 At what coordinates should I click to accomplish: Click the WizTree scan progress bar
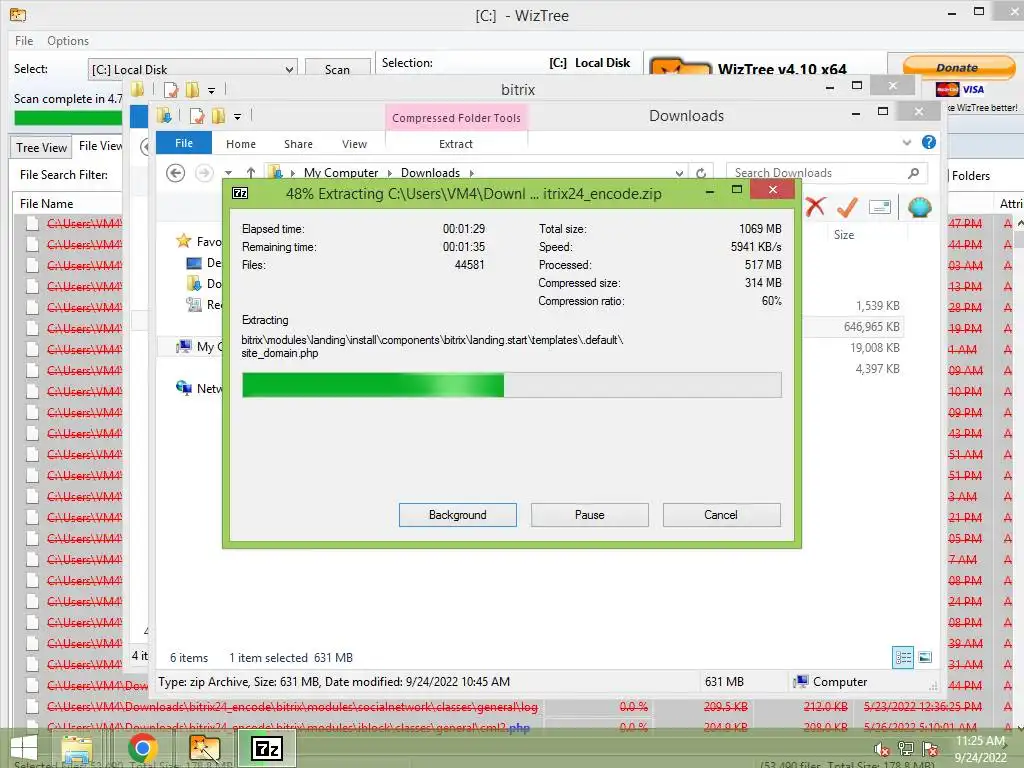point(68,118)
